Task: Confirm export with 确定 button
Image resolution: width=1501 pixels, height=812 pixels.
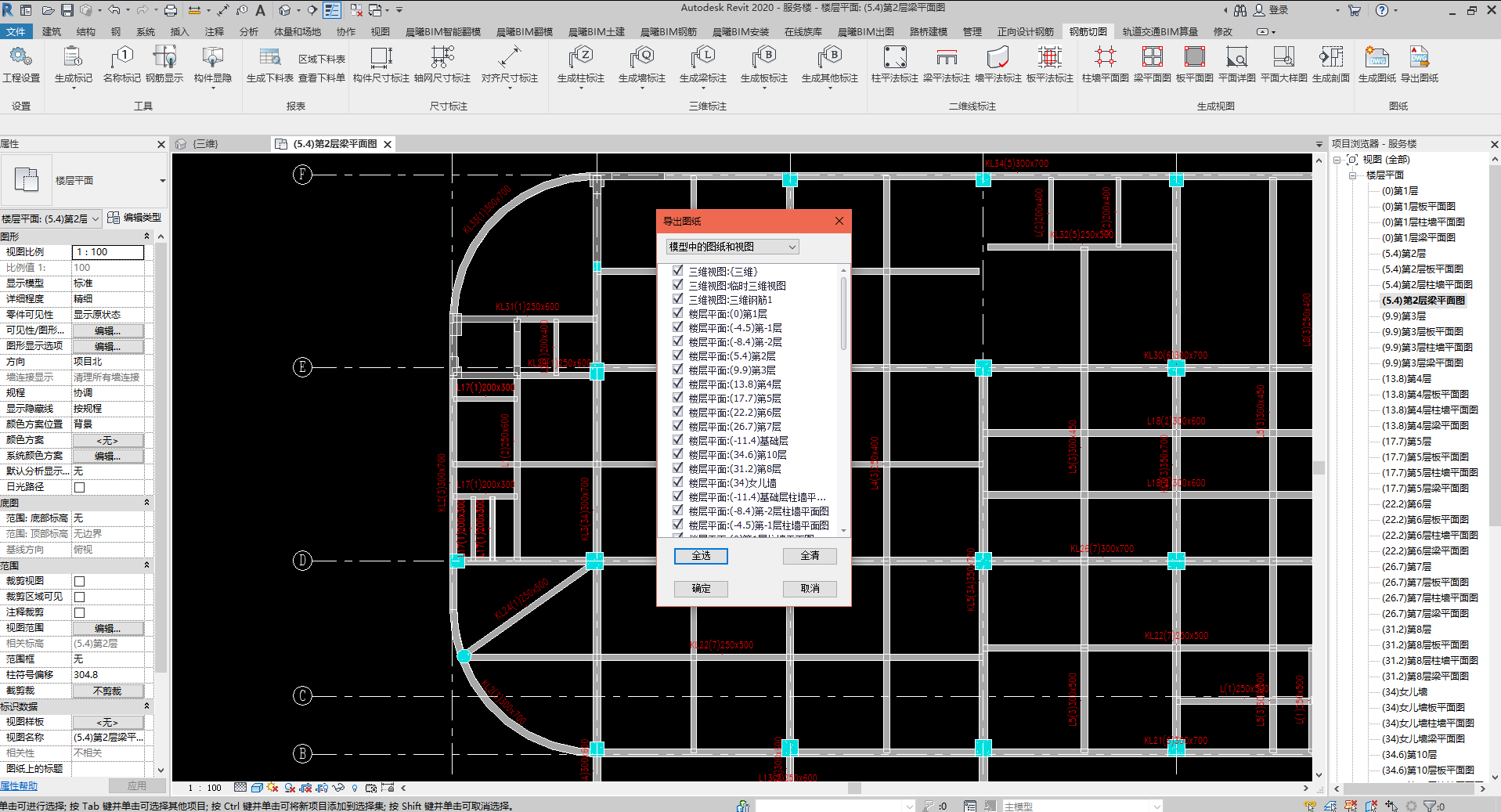Action: coord(701,588)
